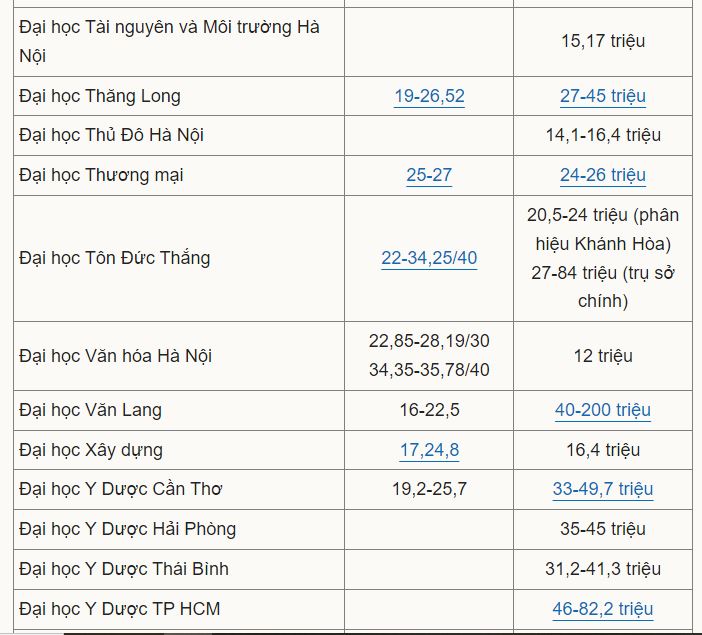The height and width of the screenshot is (635, 702).
Task: Open the 22-34,25/40 Tôn Đức Thắng link
Action: click(x=429, y=258)
